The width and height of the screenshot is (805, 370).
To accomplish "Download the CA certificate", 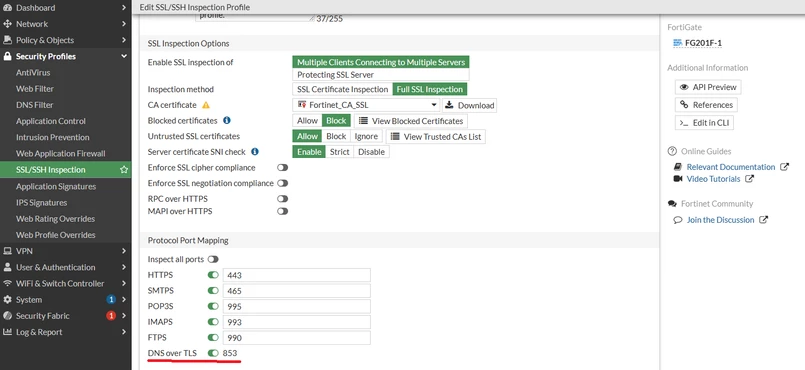I will [x=470, y=105].
